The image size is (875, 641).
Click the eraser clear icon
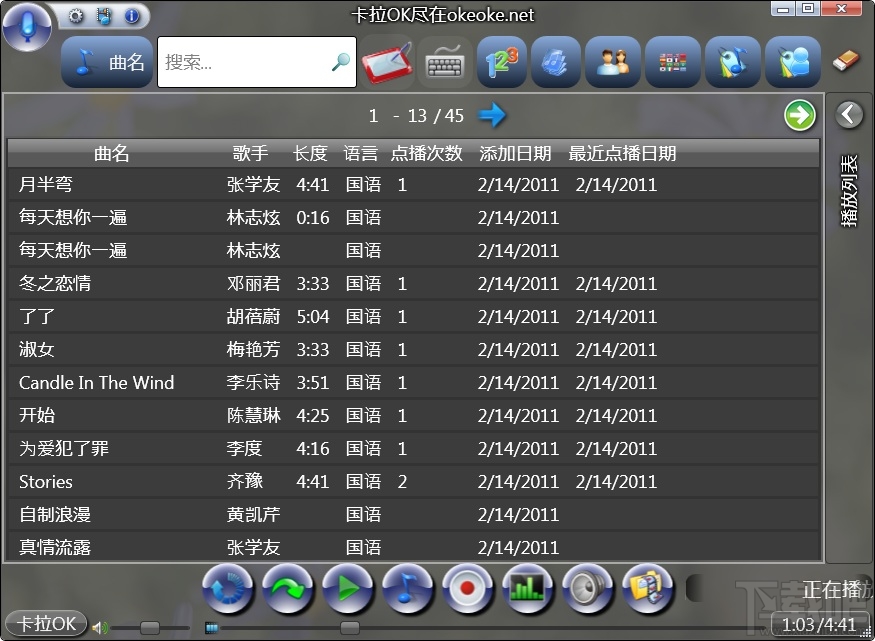(x=846, y=60)
